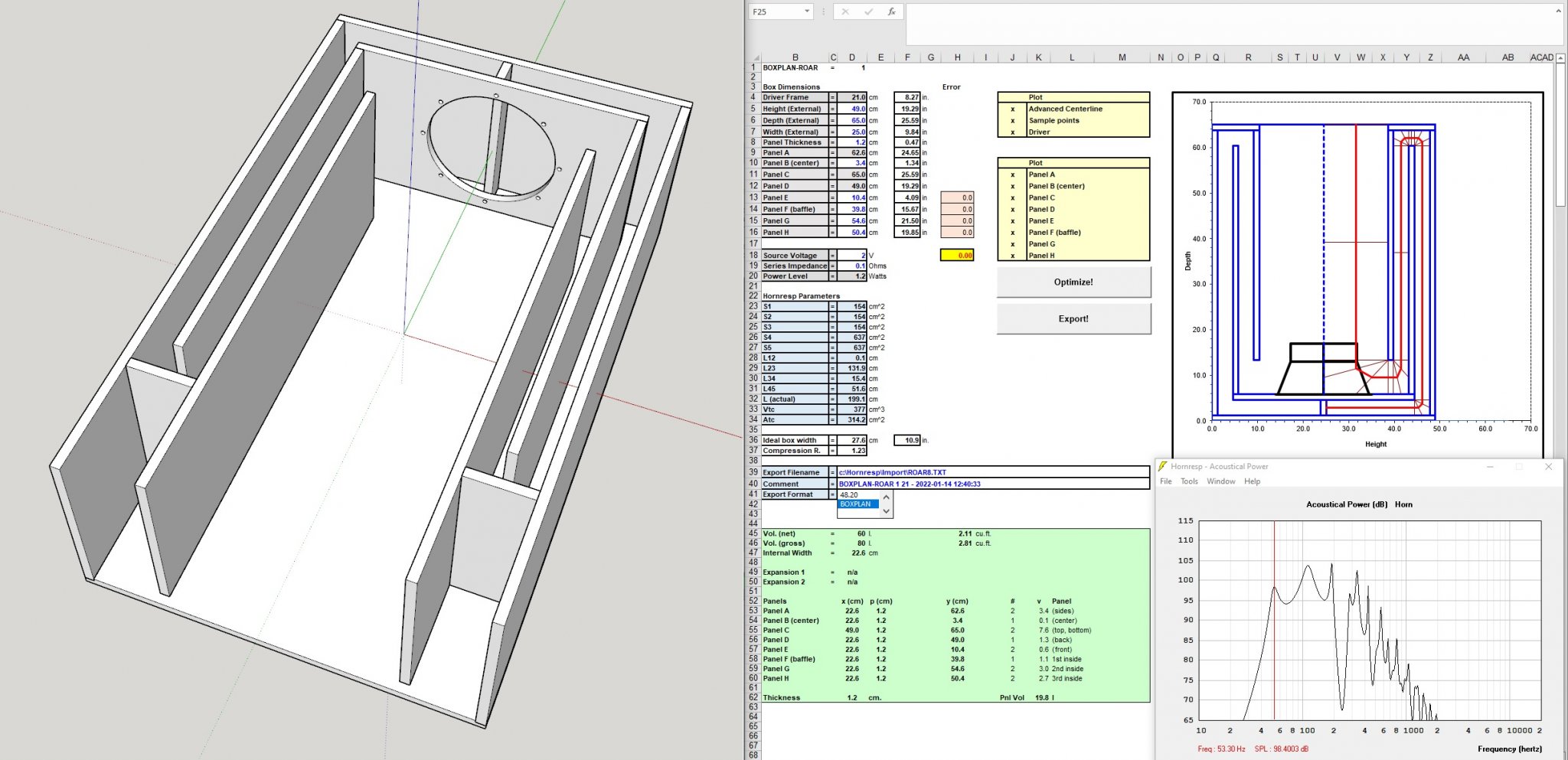
Task: Toggle the Panel G plot x mark
Action: tap(1012, 244)
